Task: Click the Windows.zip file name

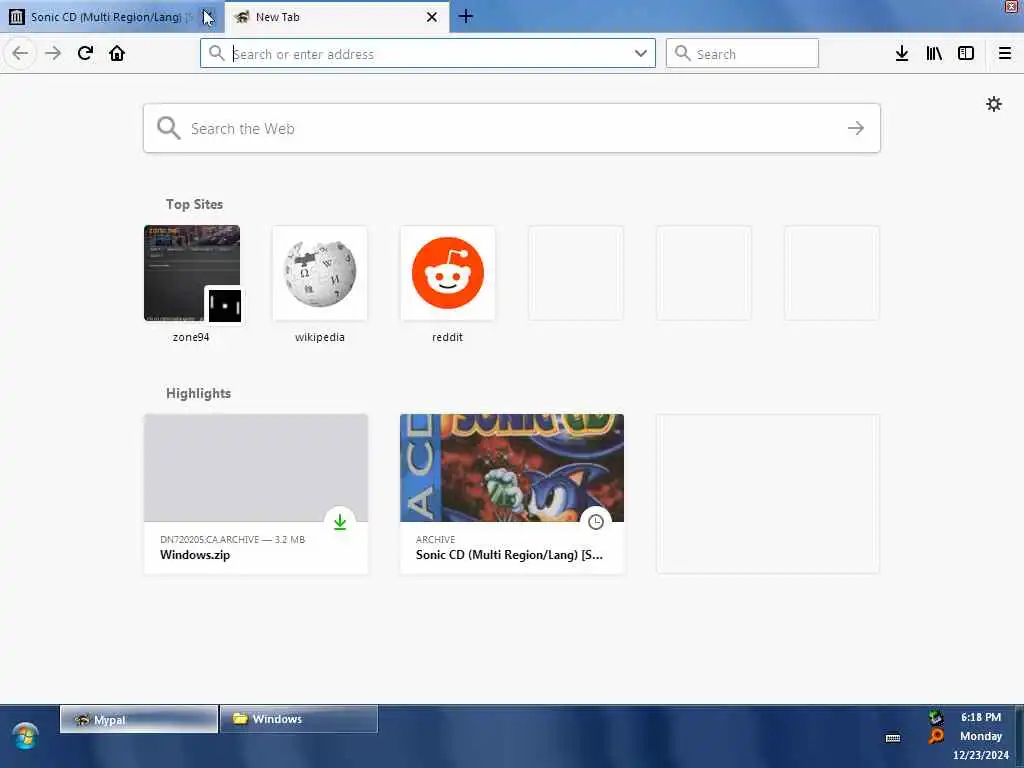Action: pyautogui.click(x=195, y=555)
